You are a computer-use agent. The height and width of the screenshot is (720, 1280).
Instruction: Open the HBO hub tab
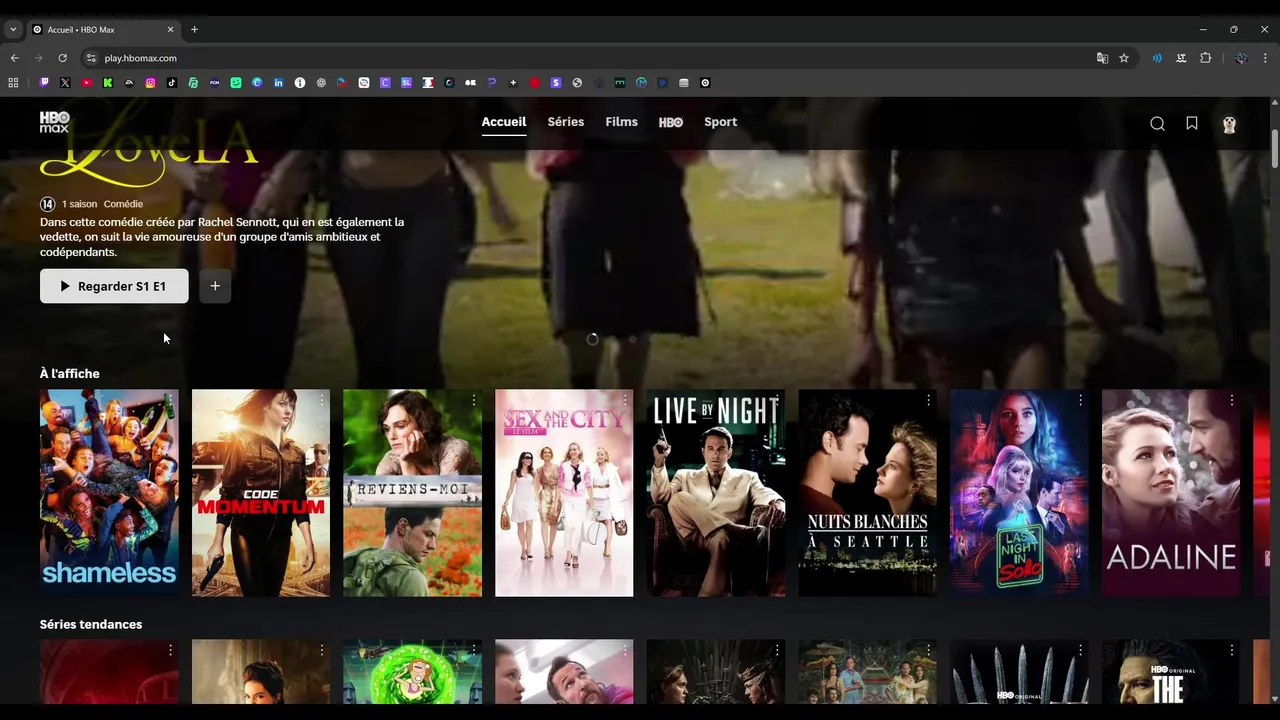[671, 122]
